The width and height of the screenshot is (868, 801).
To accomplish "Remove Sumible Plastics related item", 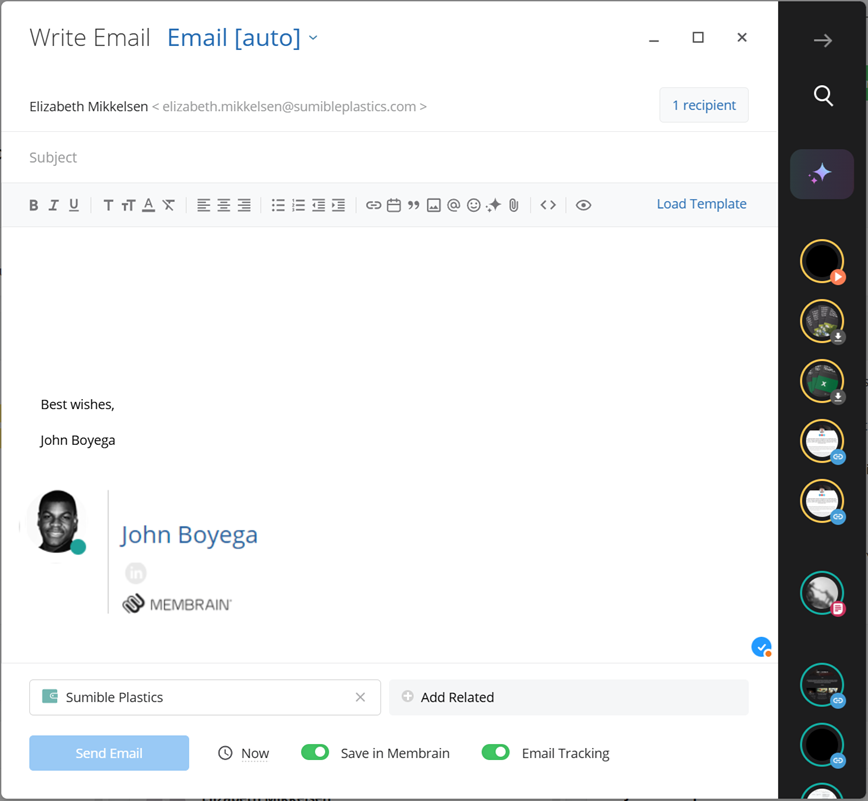I will 360,697.
